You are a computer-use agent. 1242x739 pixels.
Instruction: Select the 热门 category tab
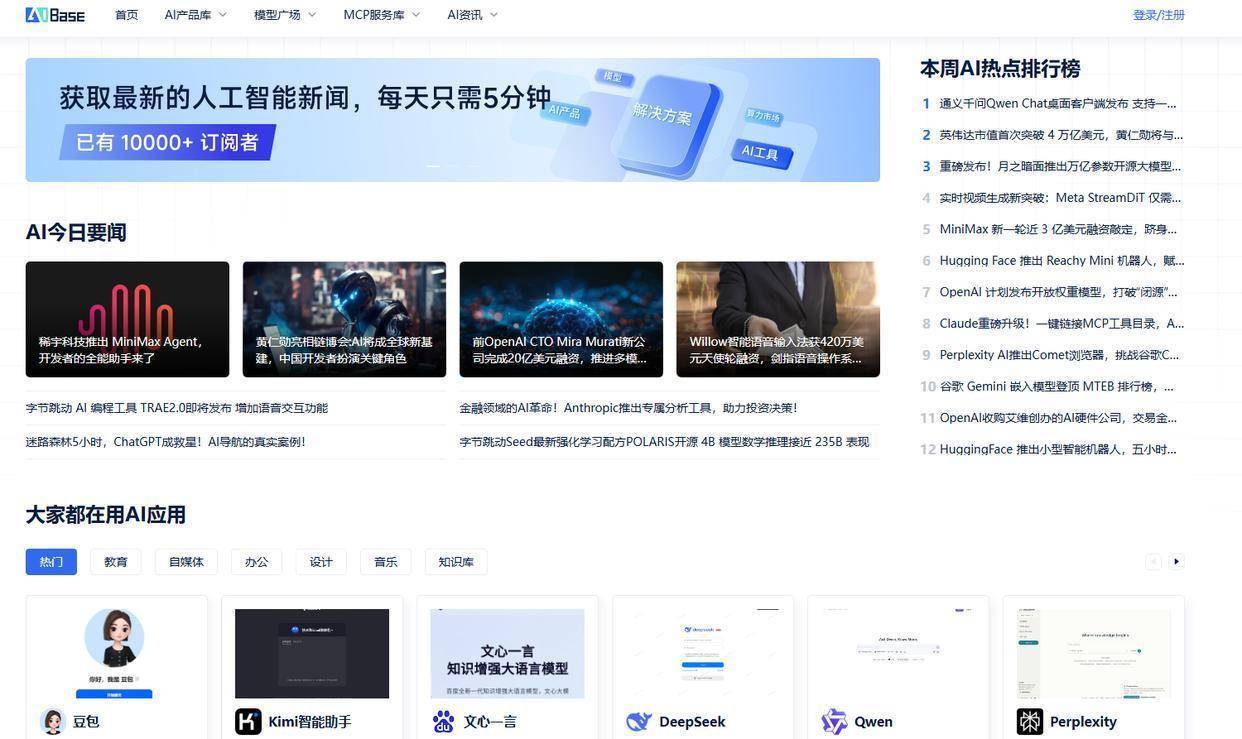51,562
